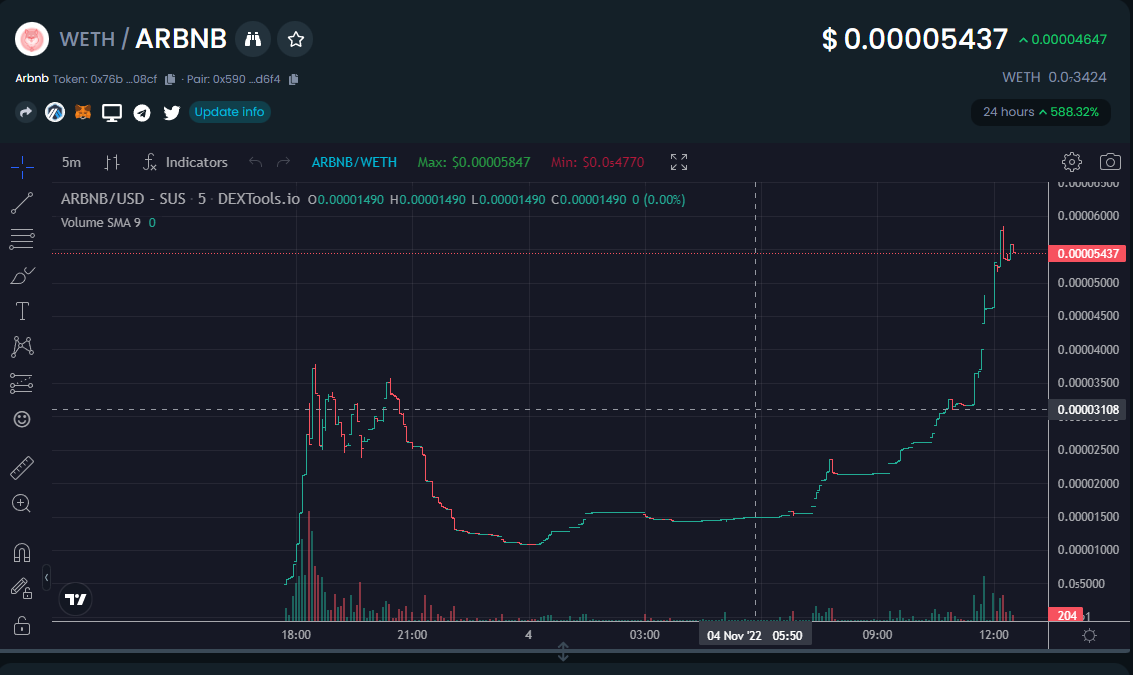
Task: Open the emoji icons tool
Action: point(22,419)
